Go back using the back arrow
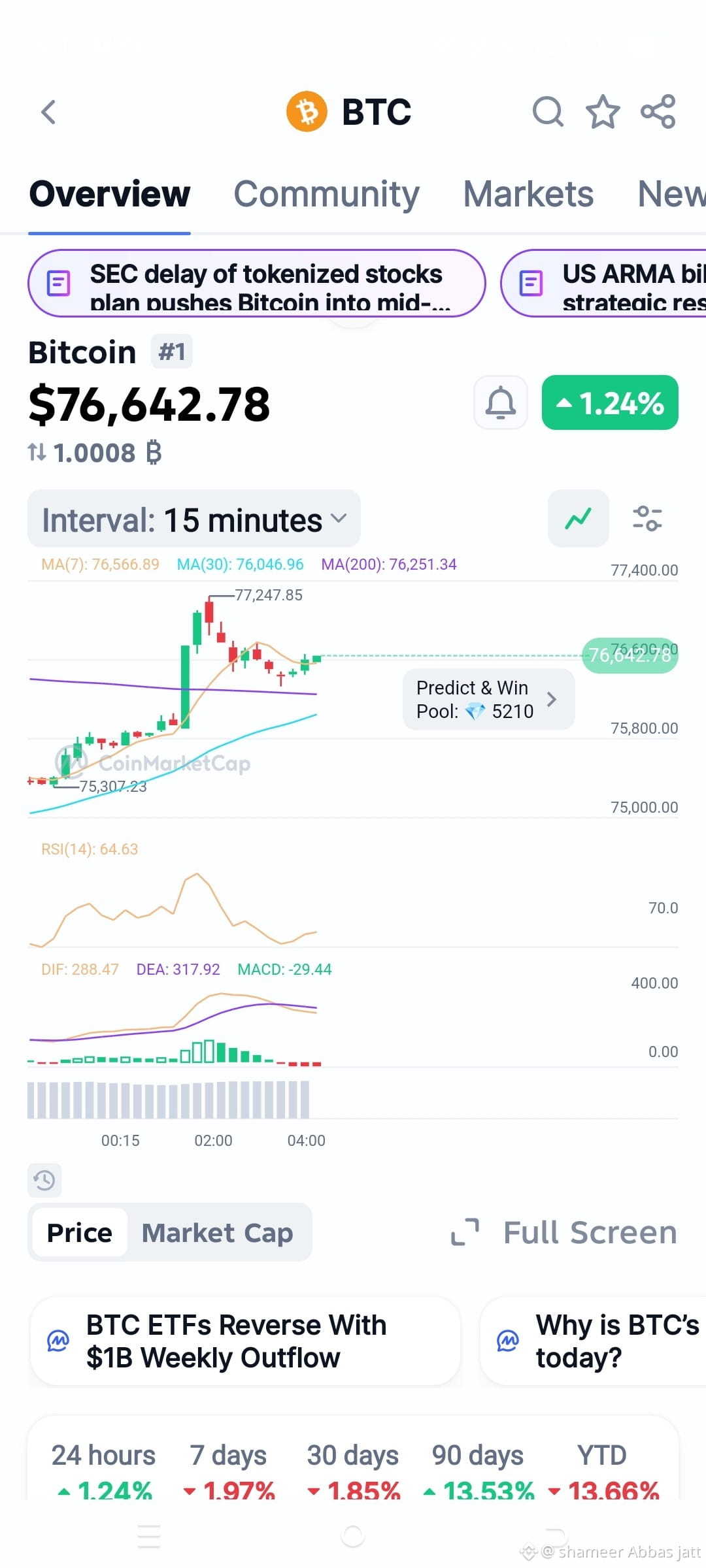 coord(48,112)
